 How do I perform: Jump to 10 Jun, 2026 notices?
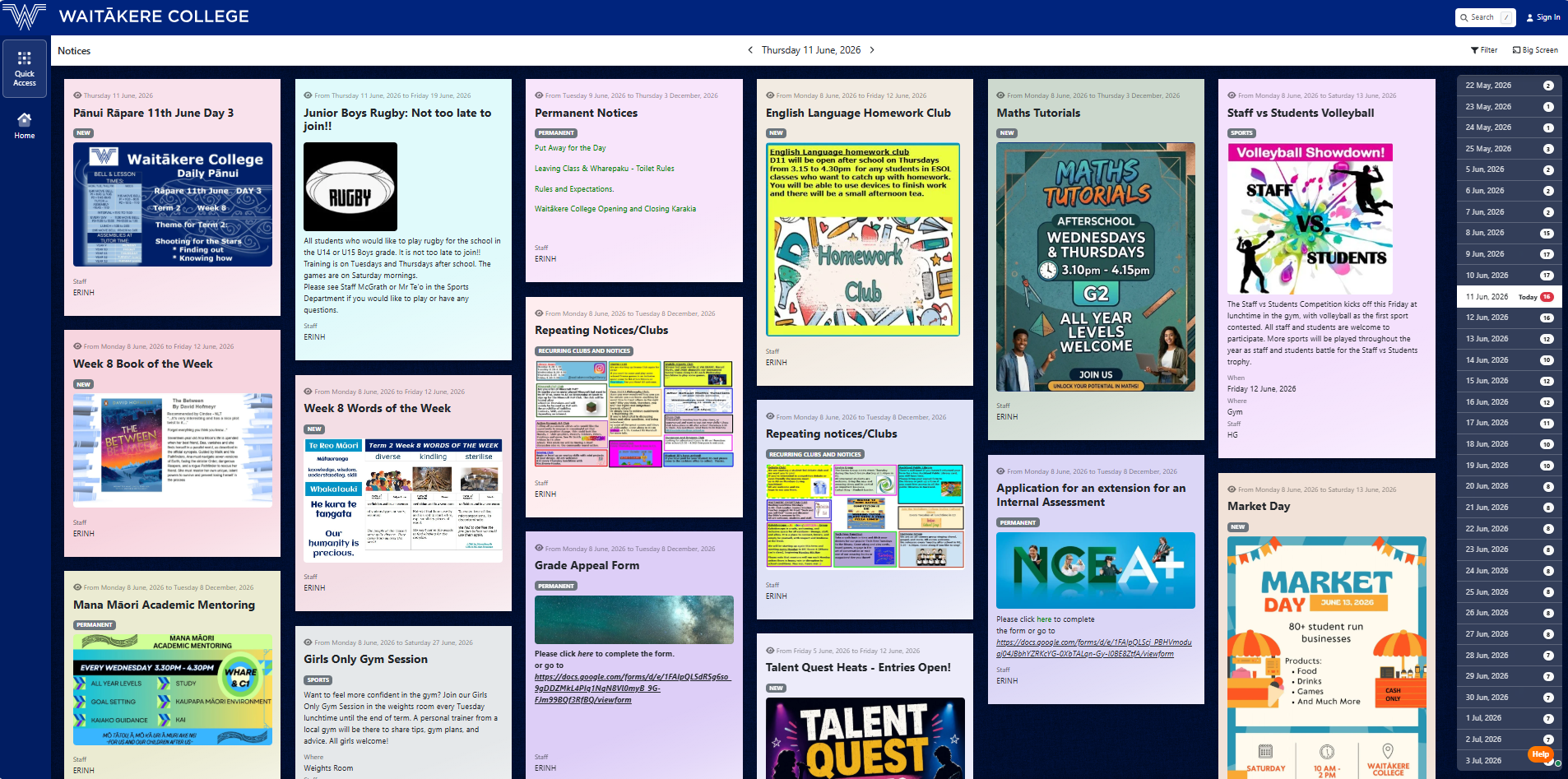[x=1510, y=276]
